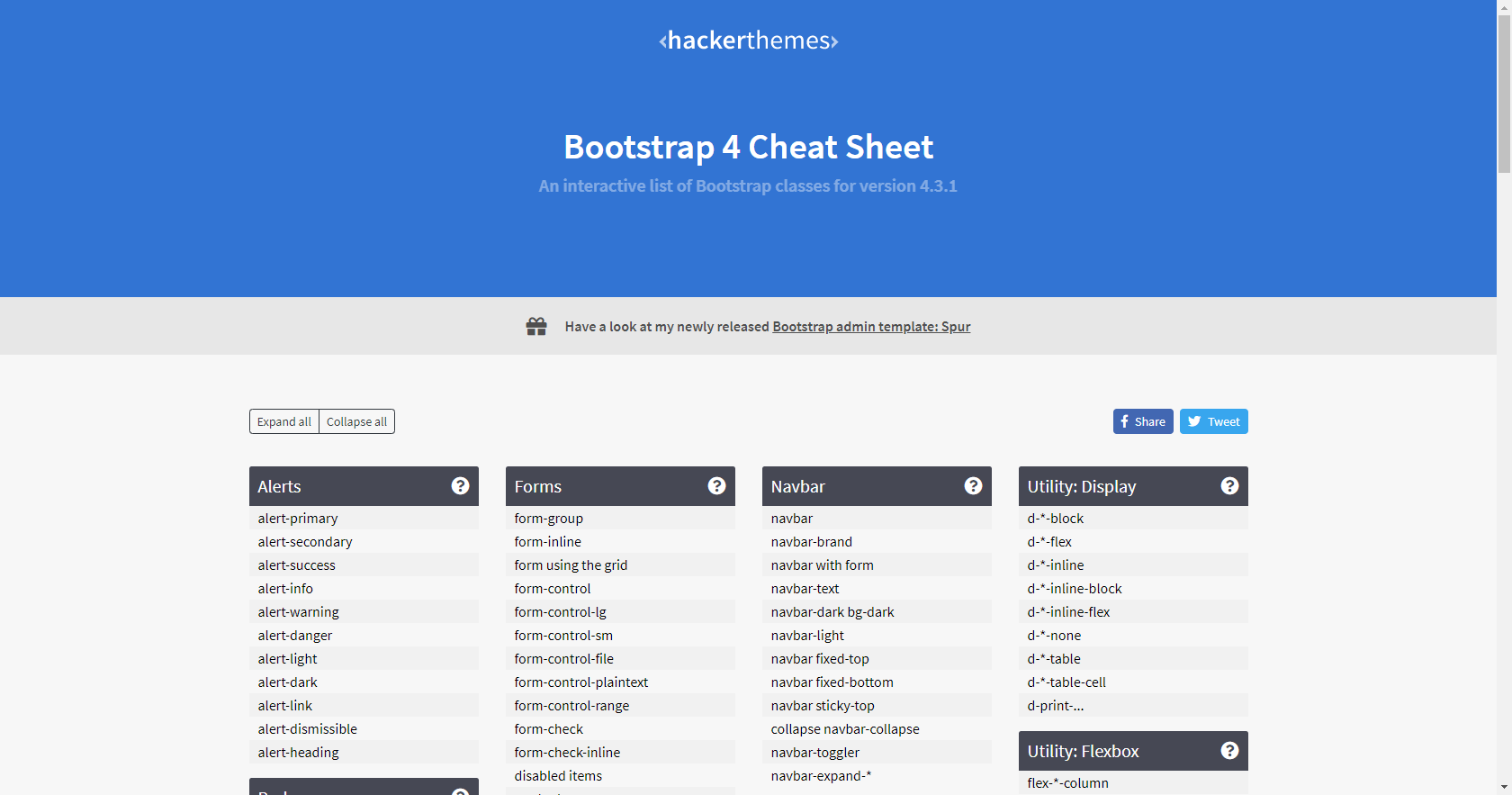Click the hackerthemes logo
Screen dimensions: 1512x795
pyautogui.click(x=749, y=41)
